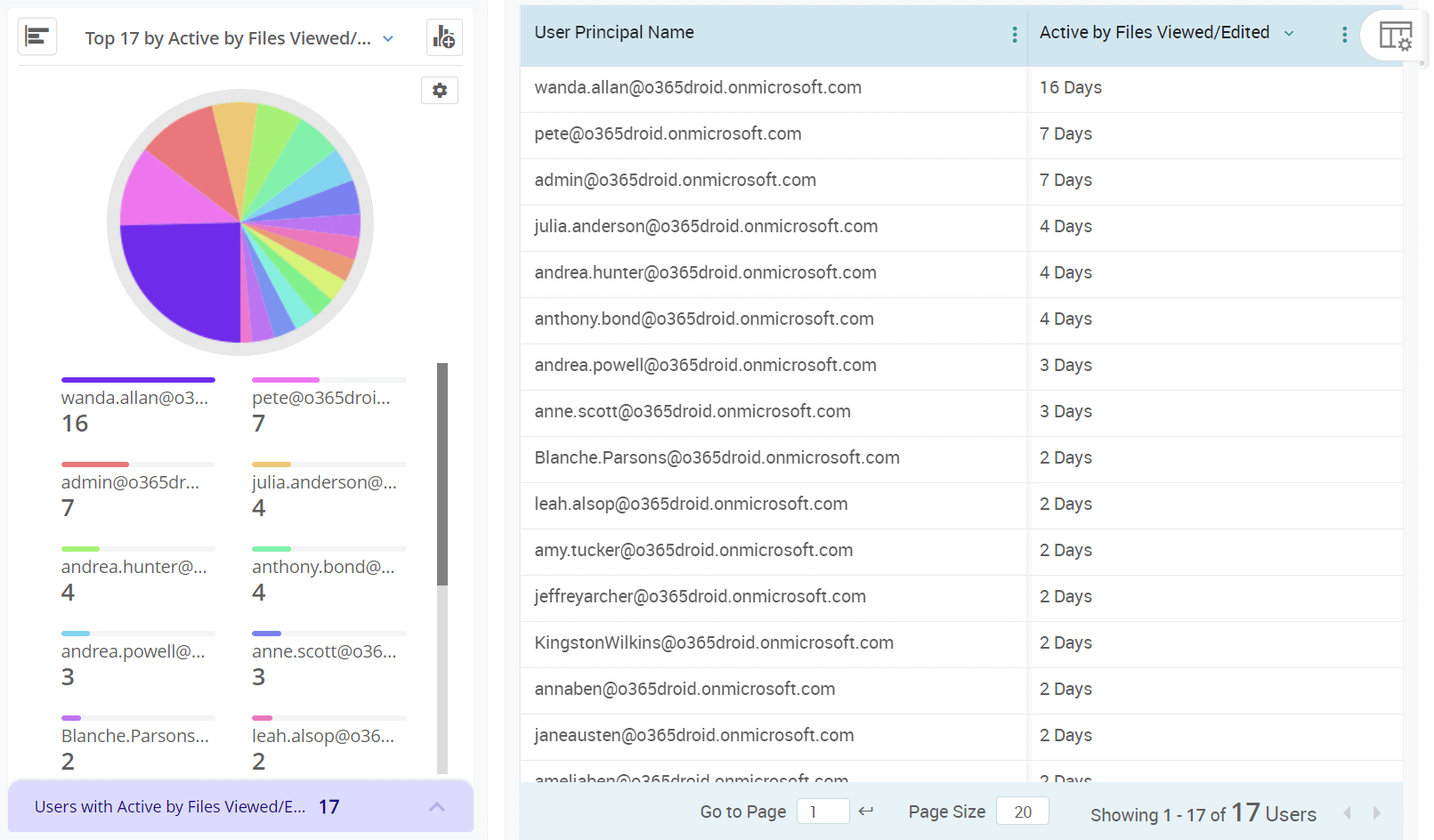This screenshot has width=1434, height=840.
Task: Click inside the Go to Page field
Action: coord(822,811)
